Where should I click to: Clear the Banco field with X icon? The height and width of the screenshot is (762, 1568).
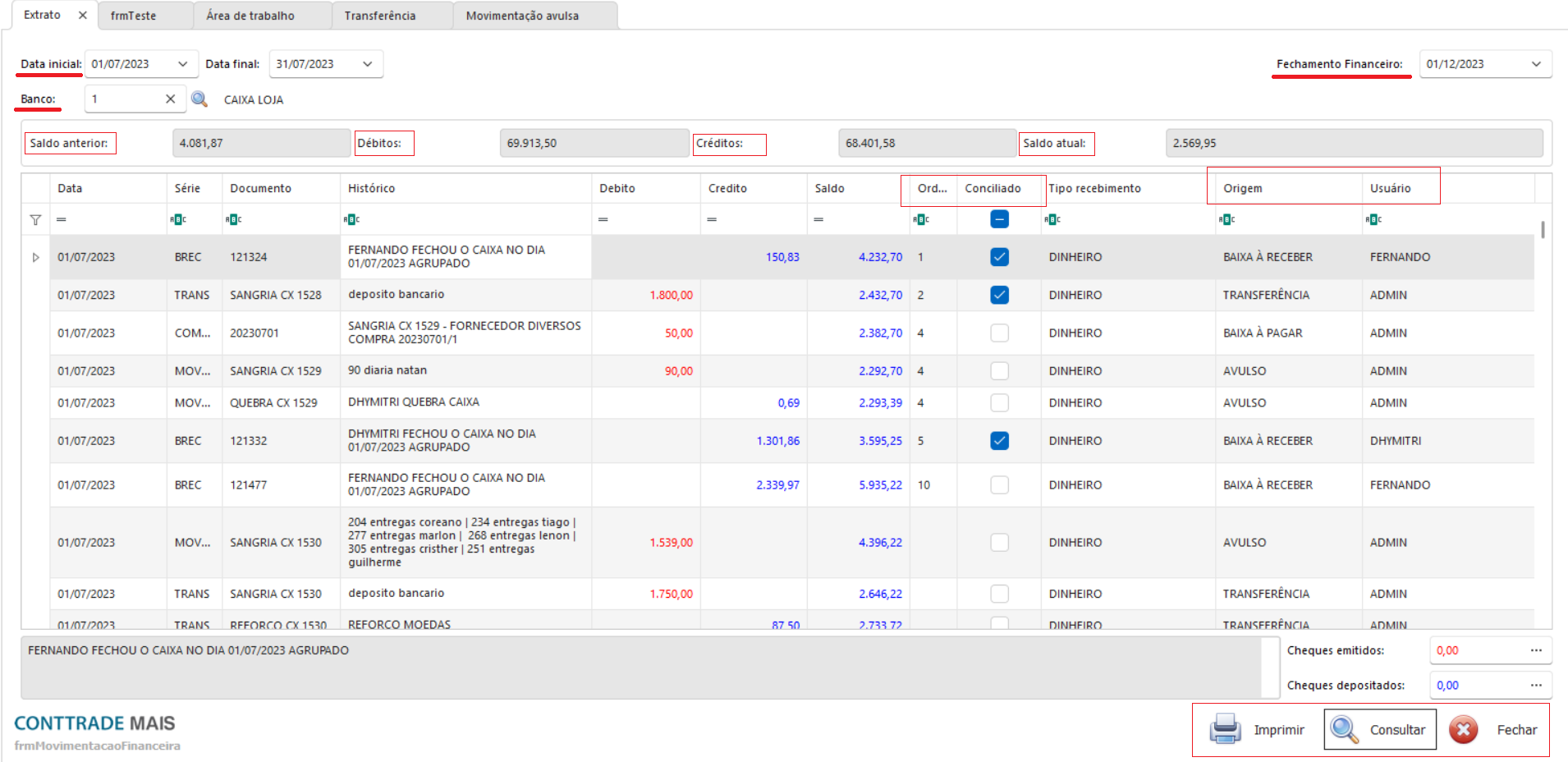tap(170, 99)
